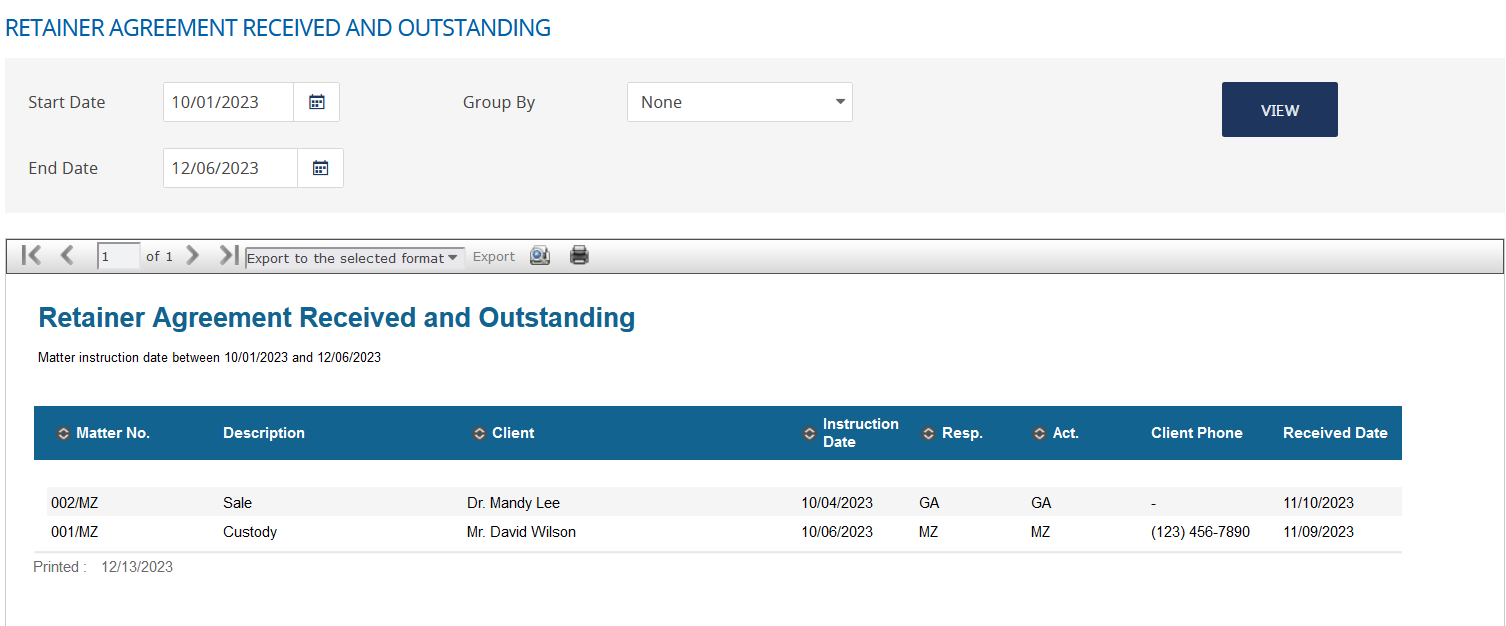Click the Export link on the toolbar

pos(493,256)
